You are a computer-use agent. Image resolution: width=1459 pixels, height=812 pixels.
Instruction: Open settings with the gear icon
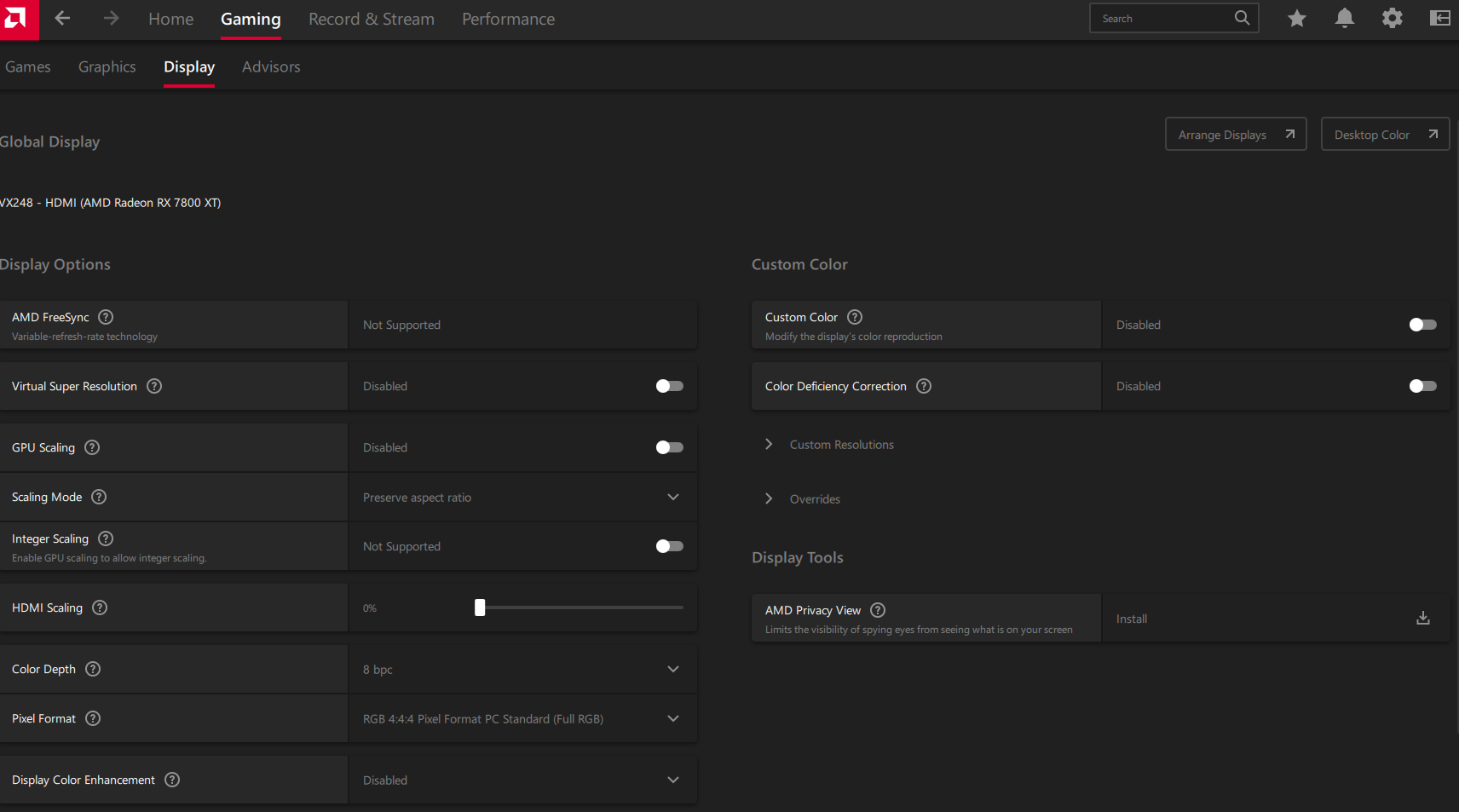pos(1392,18)
